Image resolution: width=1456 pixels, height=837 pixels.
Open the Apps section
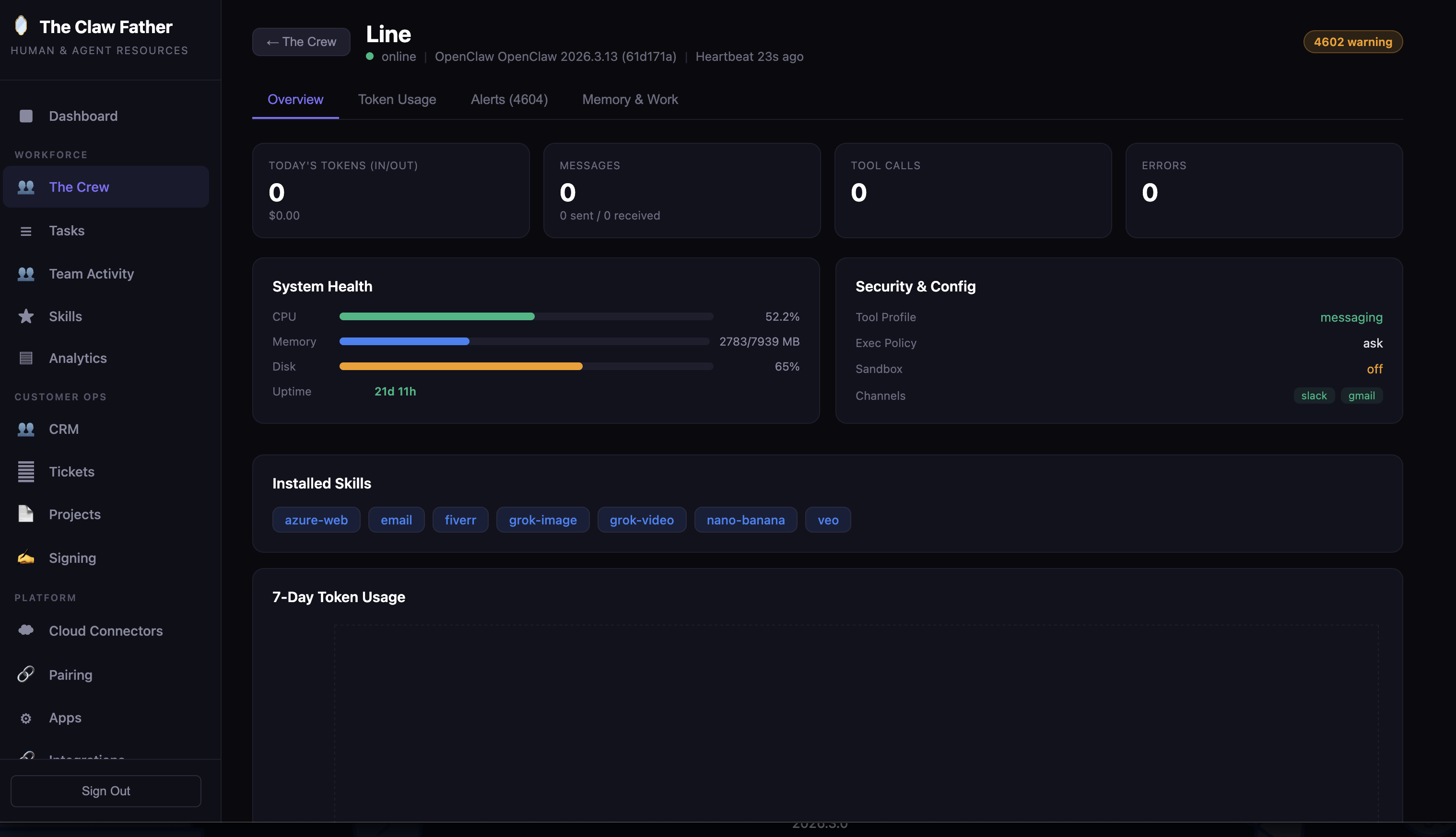pos(64,718)
